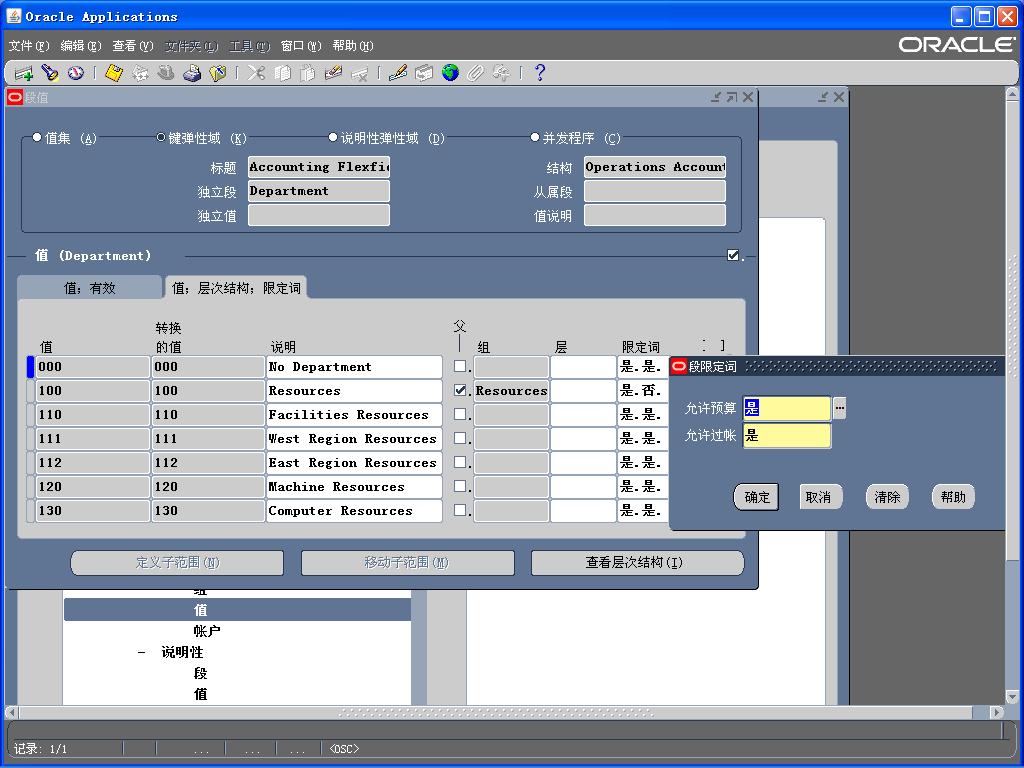Open Attachments with the paperclip icon
Image resolution: width=1024 pixels, height=768 pixels.
(x=475, y=72)
